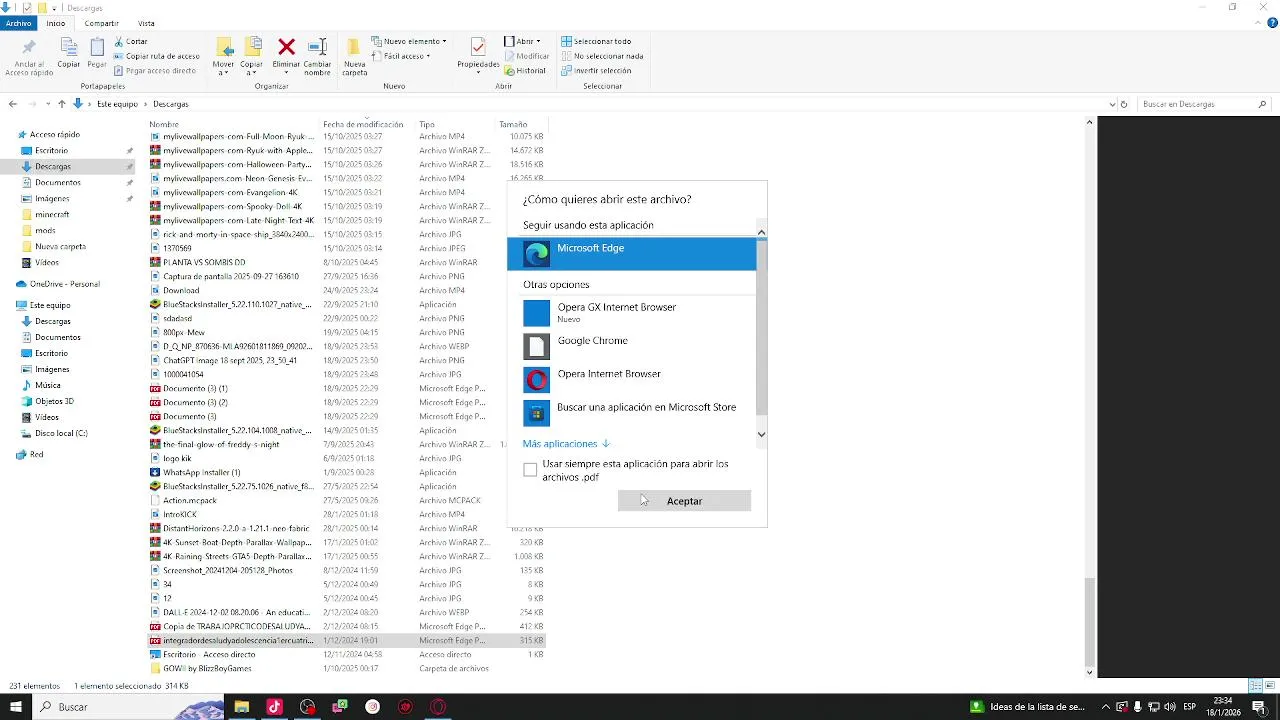Open the Archivo menu tab
The image size is (1280, 720).
pos(19,23)
